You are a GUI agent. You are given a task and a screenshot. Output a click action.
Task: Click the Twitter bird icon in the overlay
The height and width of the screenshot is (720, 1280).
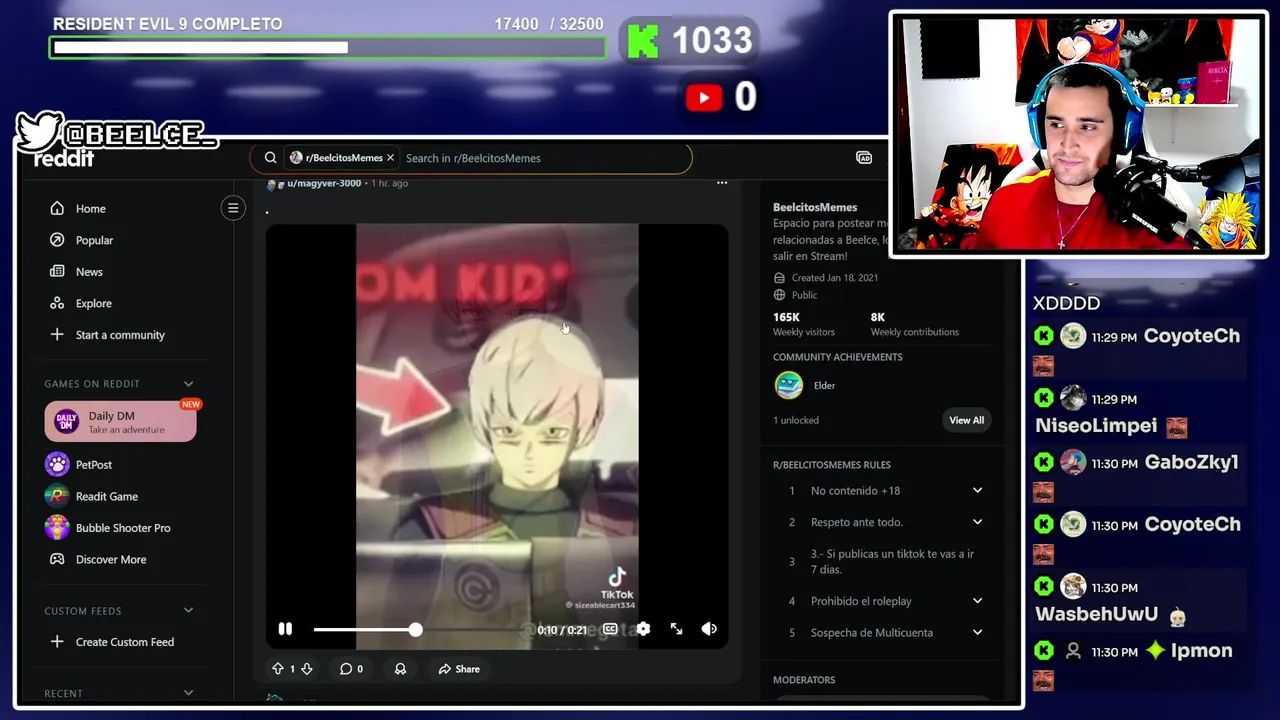(38, 132)
